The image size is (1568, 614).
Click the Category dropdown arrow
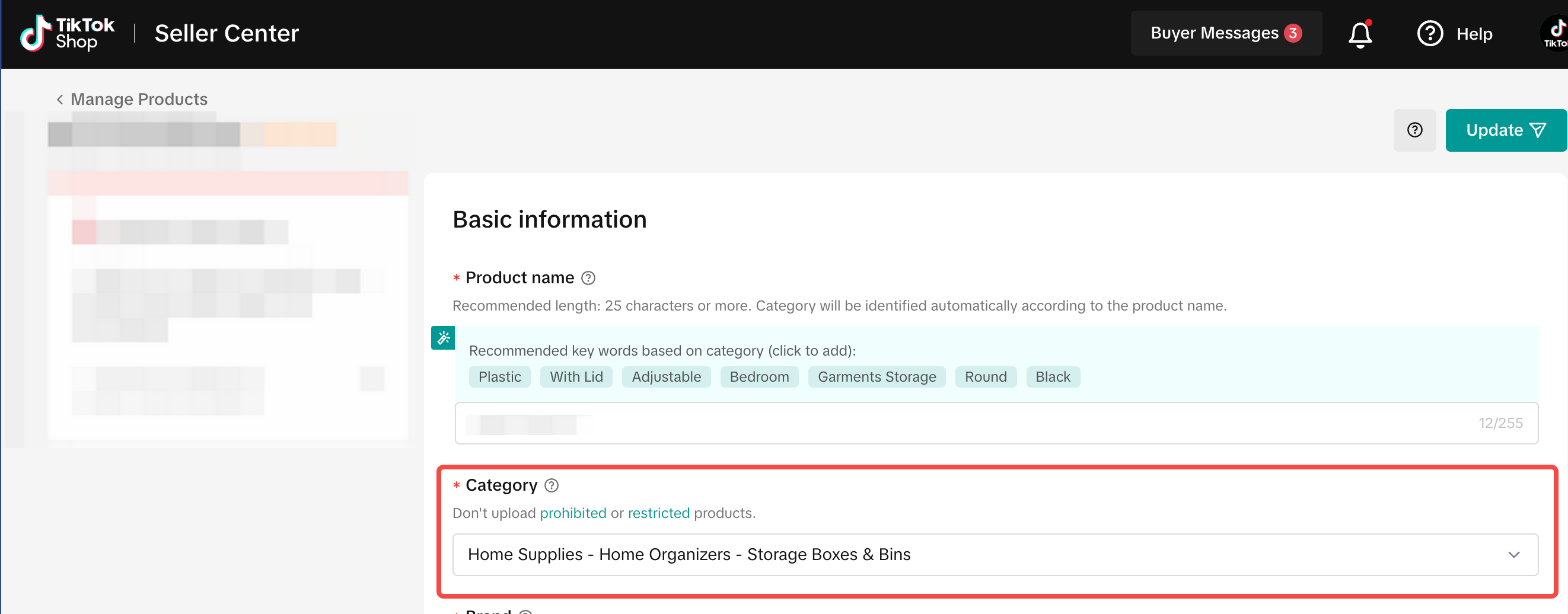tap(1513, 554)
